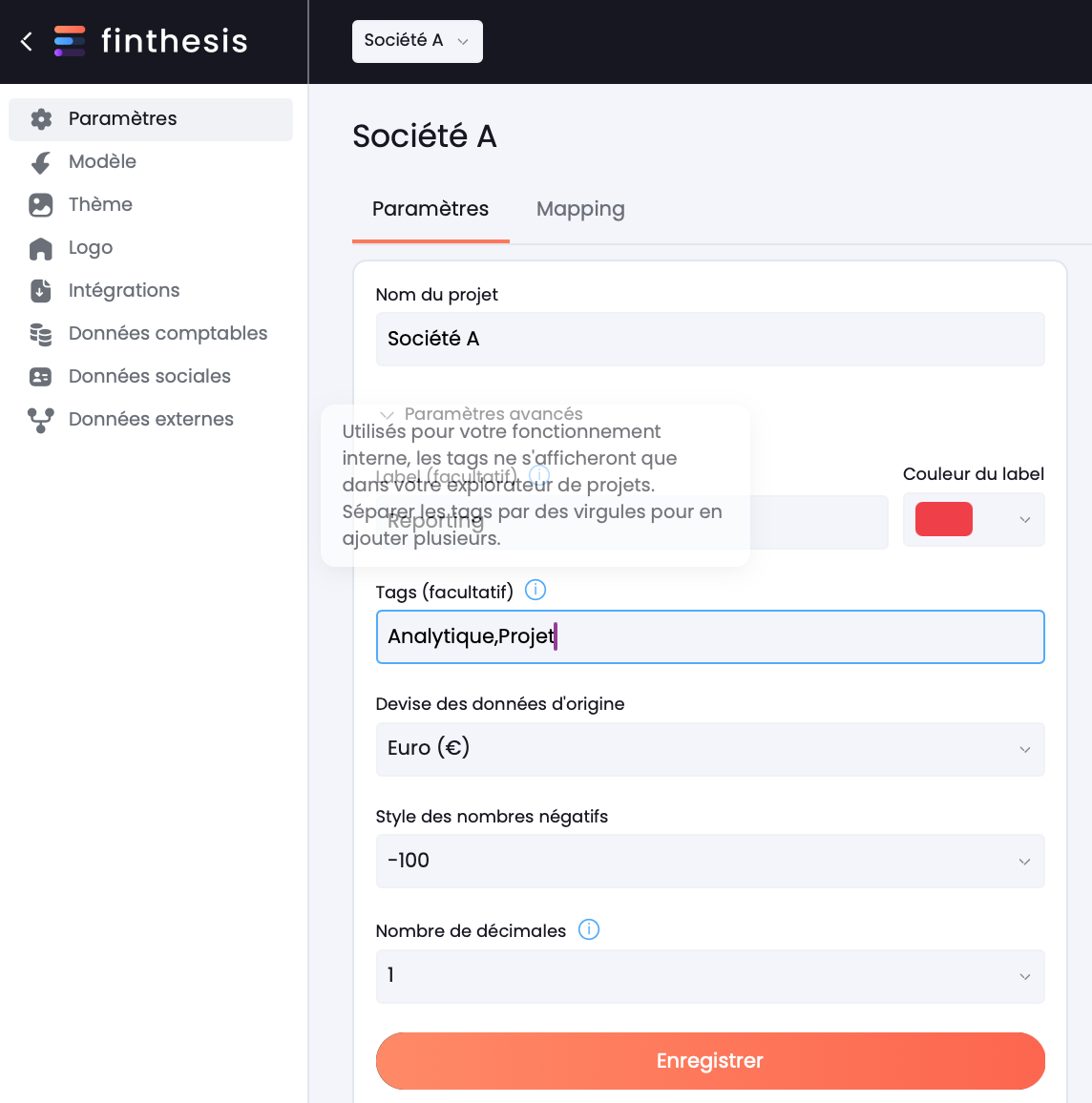
Task: Click the Enregistrer button
Action: 710,1061
